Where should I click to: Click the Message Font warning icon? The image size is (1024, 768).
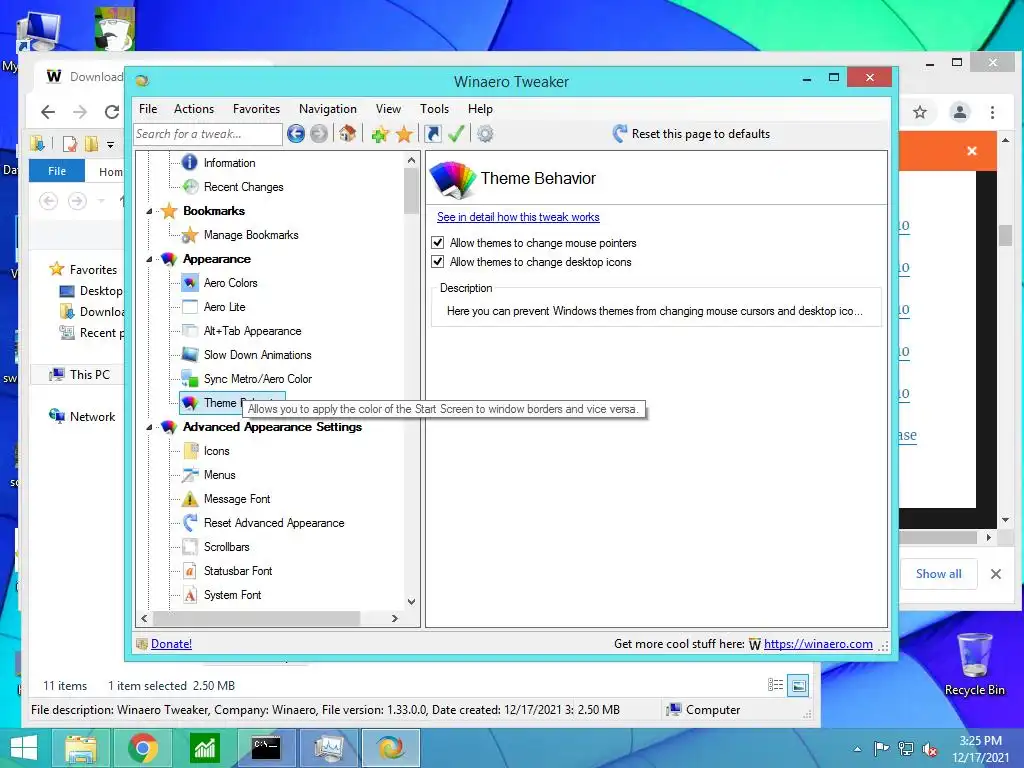[190, 499]
